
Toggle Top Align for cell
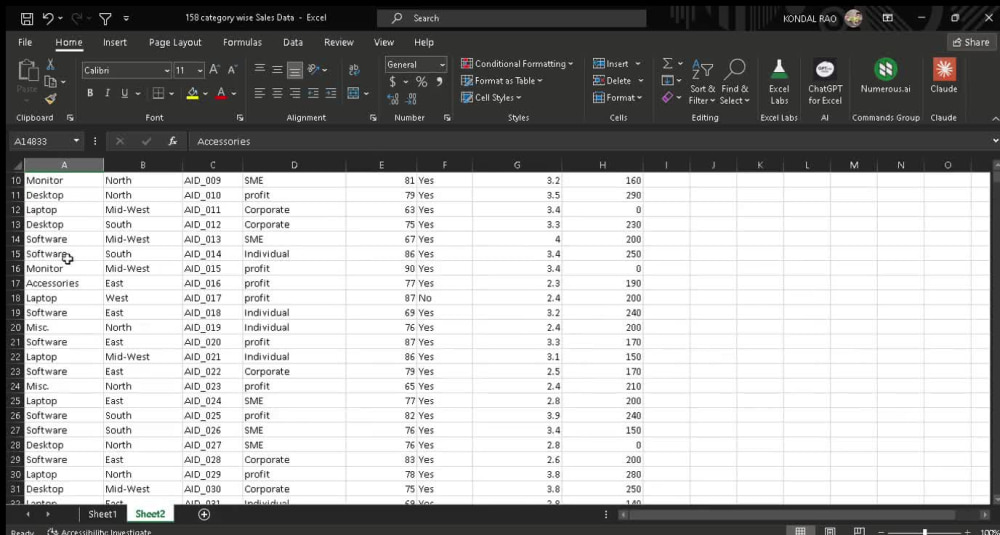point(260,70)
